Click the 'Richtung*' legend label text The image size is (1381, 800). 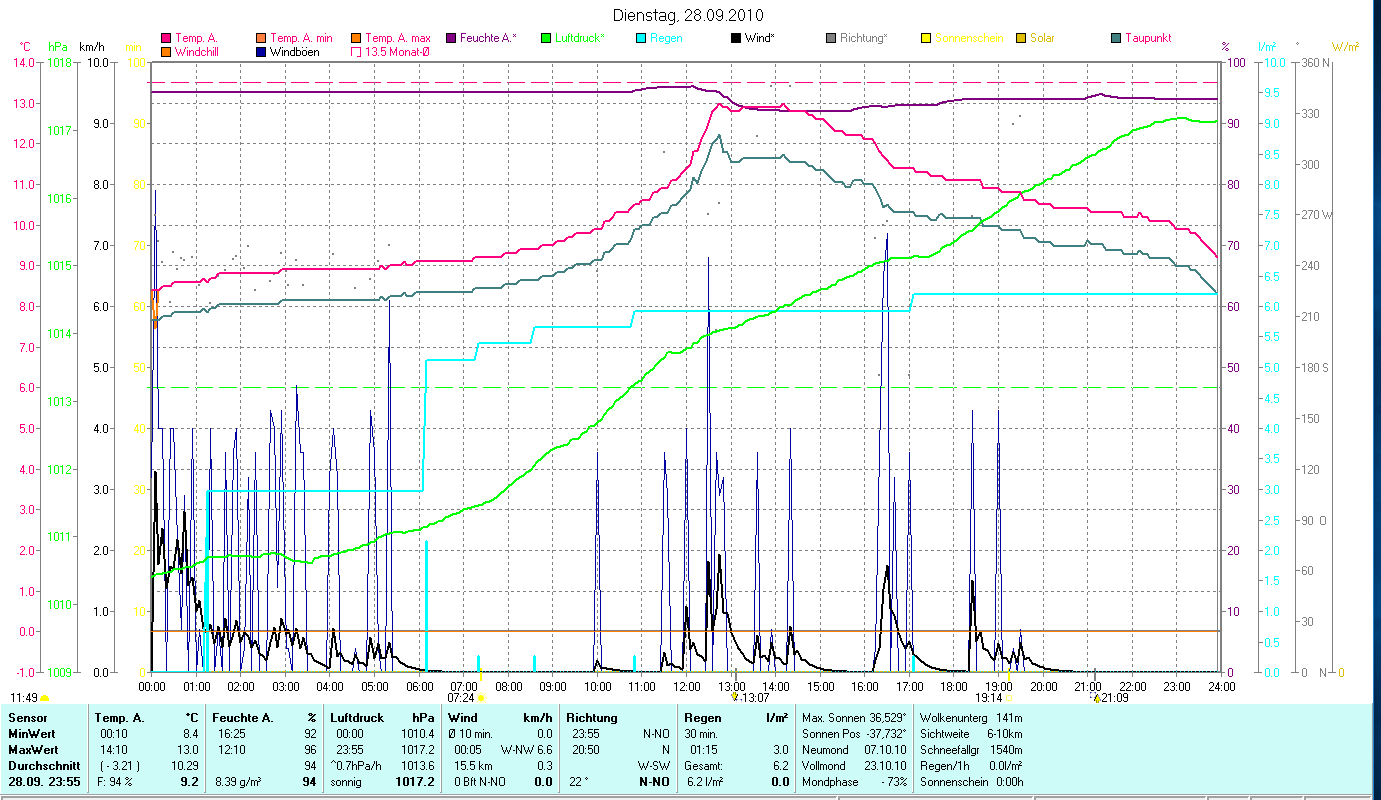tap(864, 38)
